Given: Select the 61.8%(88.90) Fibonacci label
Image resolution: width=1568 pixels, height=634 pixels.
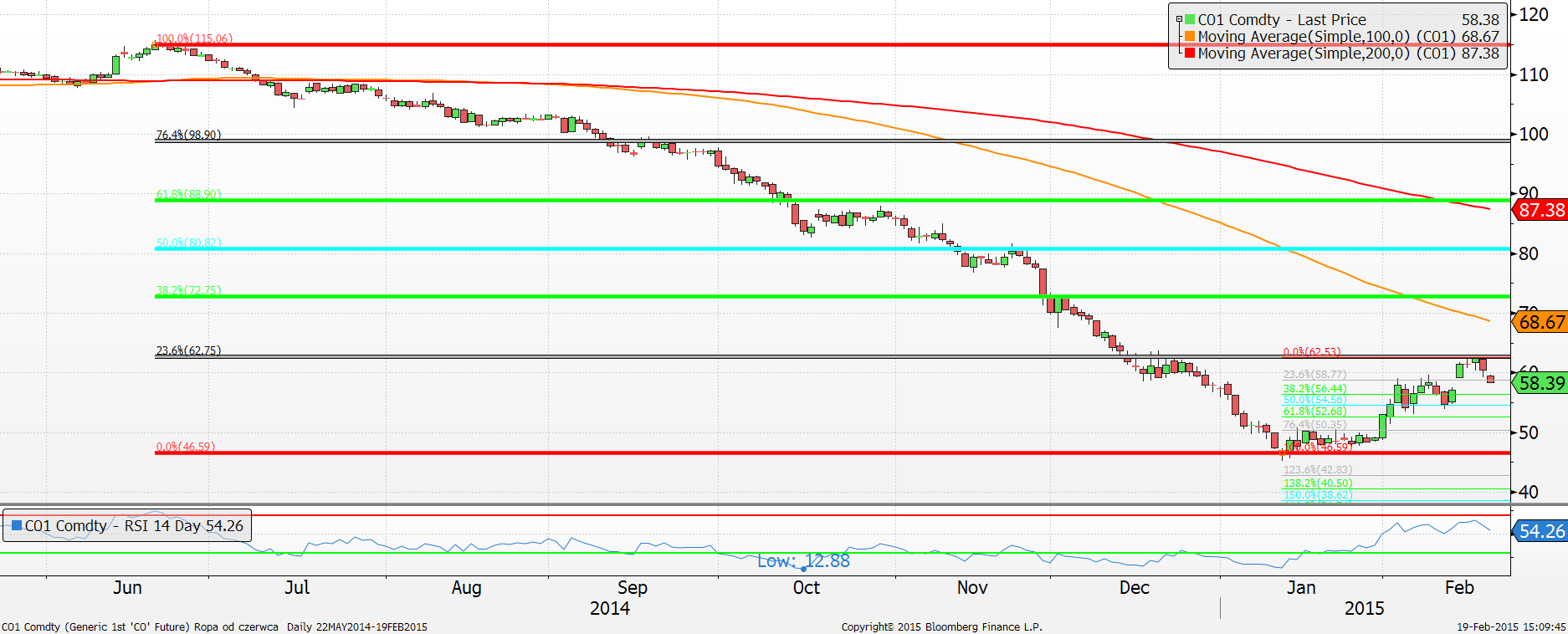Looking at the screenshot, I should pyautogui.click(x=188, y=194).
